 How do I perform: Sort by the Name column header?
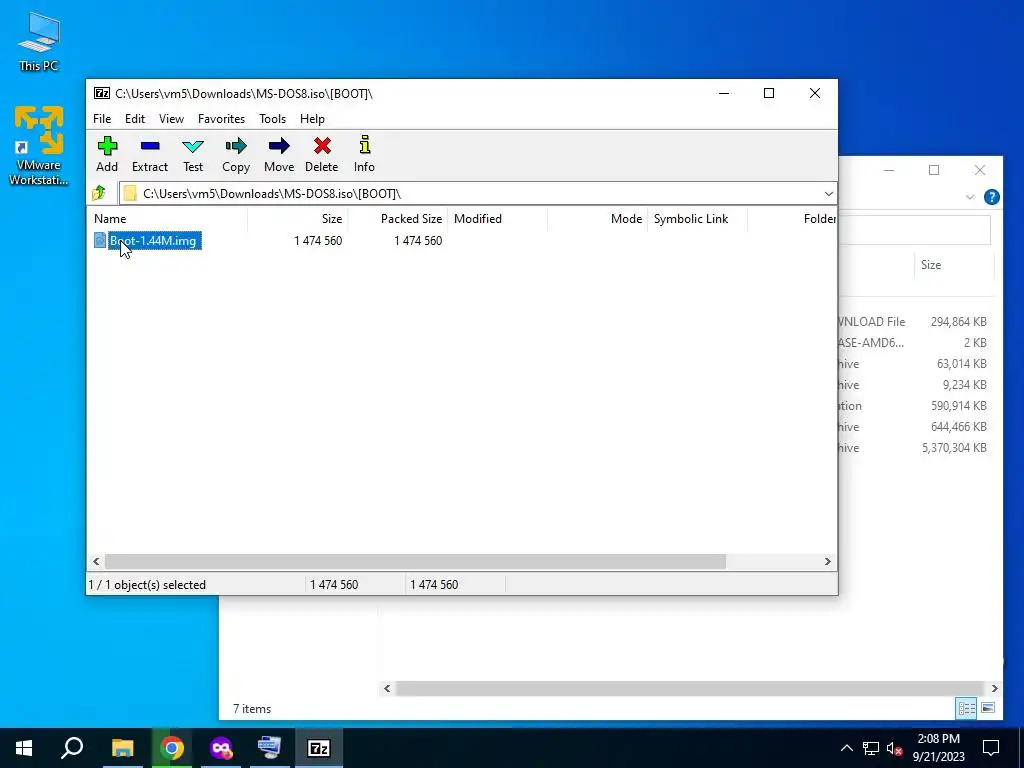coord(167,219)
